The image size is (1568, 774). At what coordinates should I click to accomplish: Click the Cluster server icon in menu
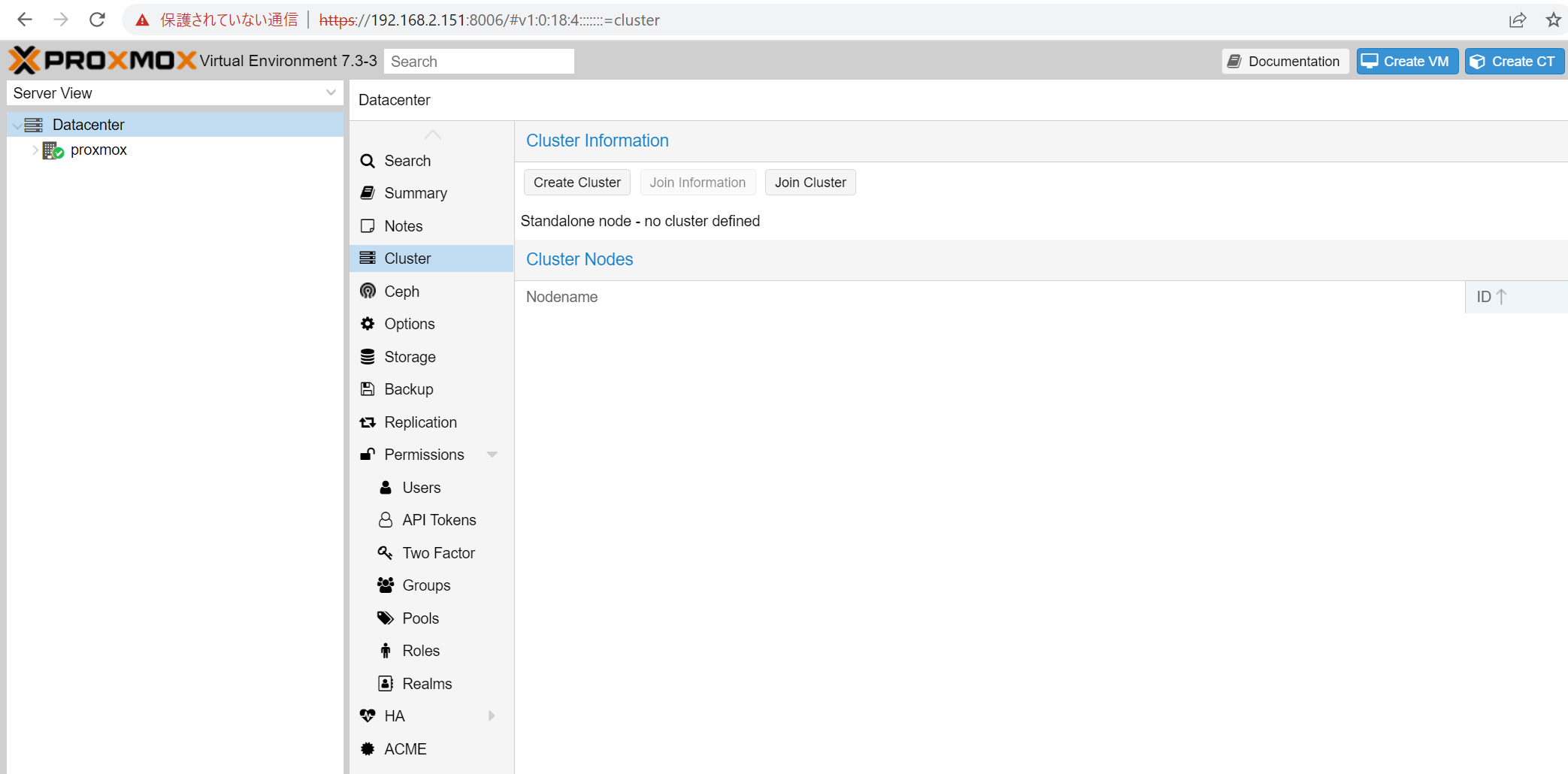(x=368, y=259)
